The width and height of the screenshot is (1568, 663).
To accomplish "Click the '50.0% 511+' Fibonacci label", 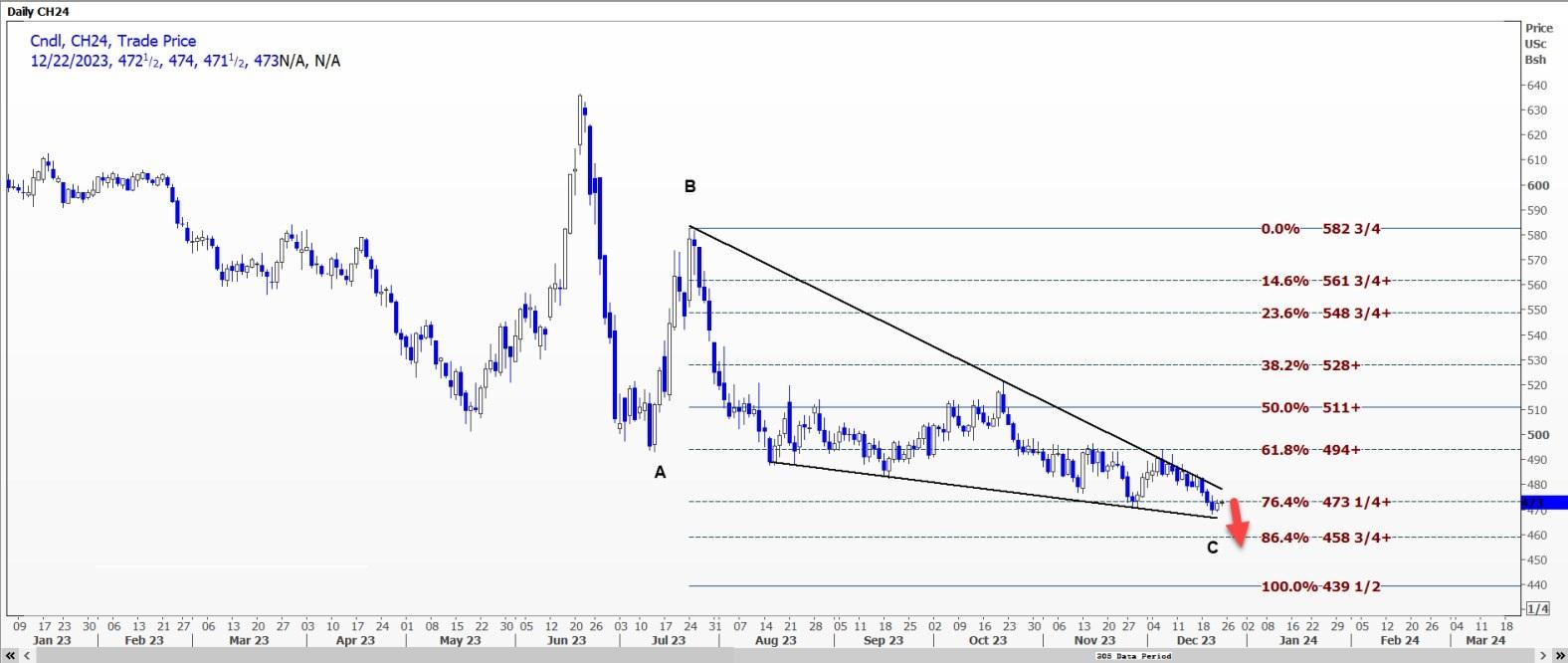I will coord(1310,408).
